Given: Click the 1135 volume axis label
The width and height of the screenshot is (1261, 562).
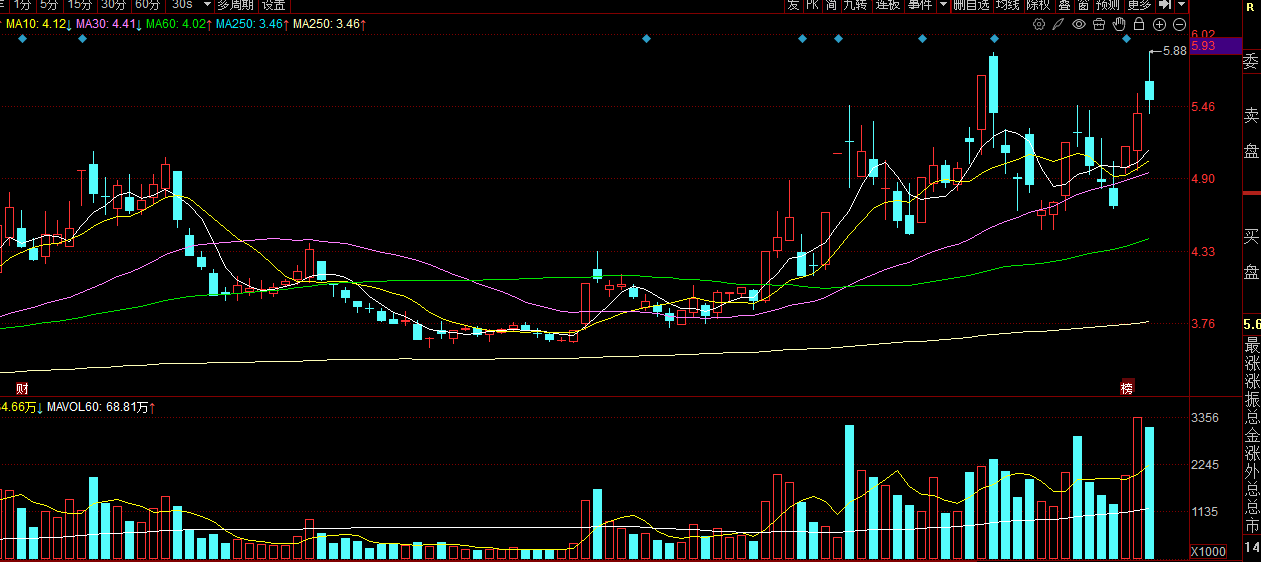Looking at the screenshot, I should tap(1205, 512).
